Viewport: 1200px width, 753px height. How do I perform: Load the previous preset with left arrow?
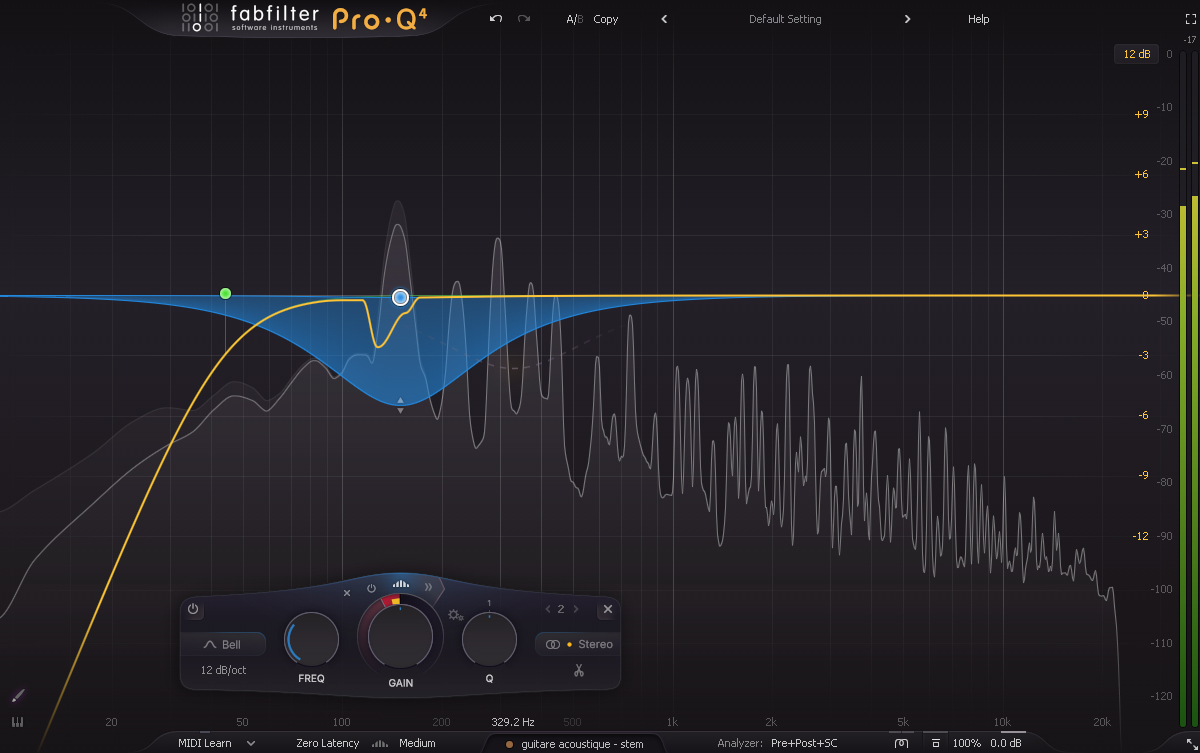point(664,19)
